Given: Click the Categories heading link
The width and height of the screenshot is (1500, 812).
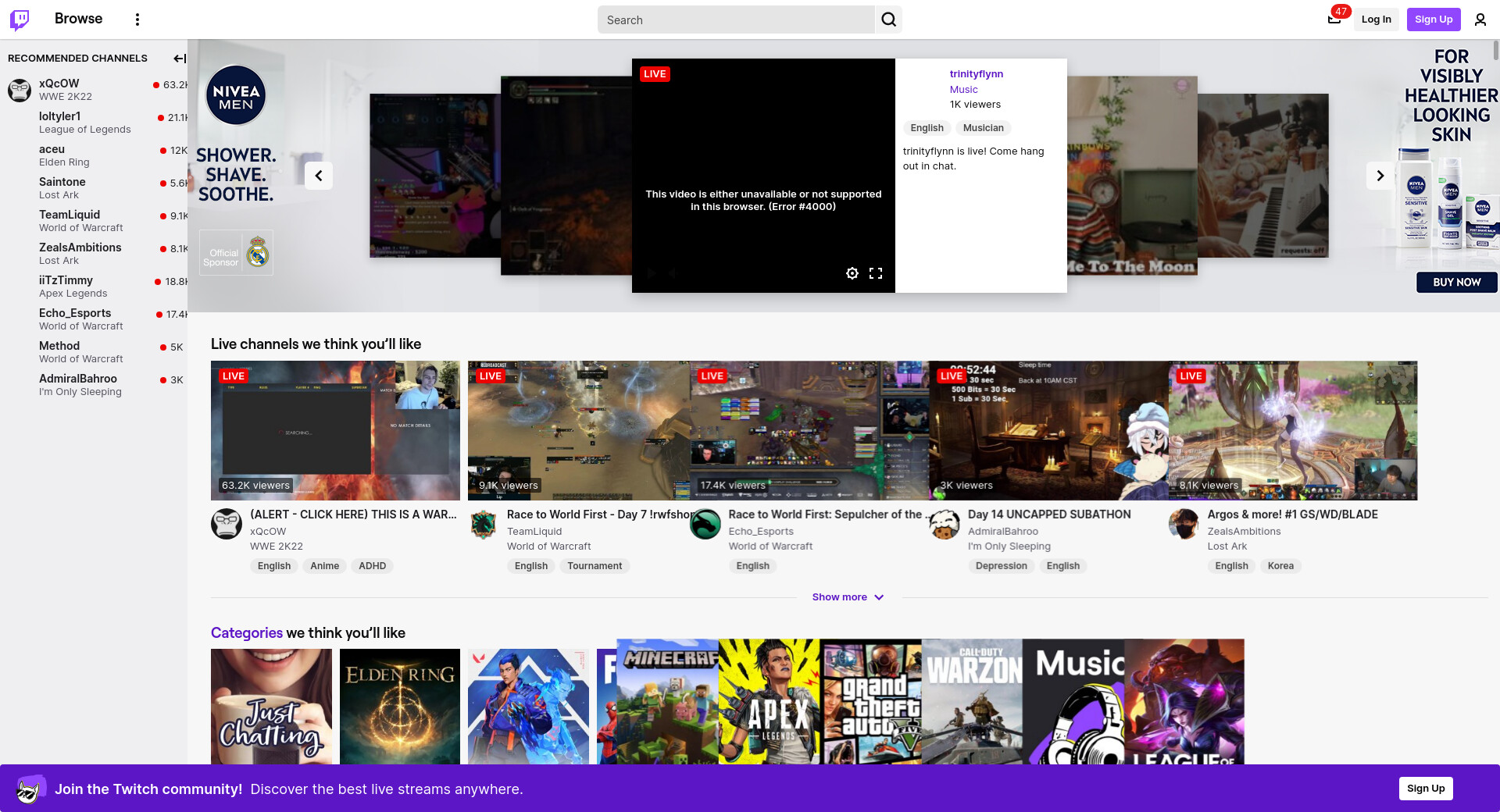Looking at the screenshot, I should pos(246,633).
